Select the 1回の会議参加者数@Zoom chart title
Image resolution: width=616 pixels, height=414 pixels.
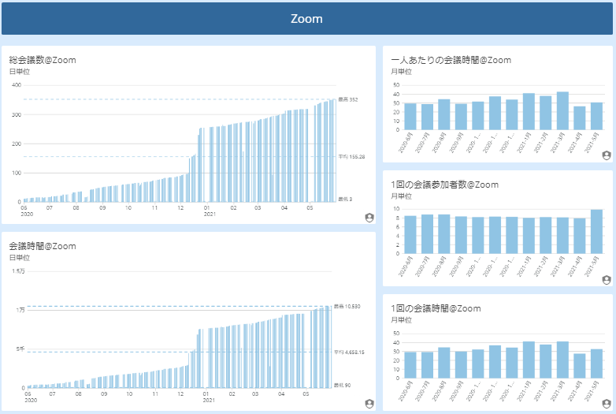click(445, 184)
